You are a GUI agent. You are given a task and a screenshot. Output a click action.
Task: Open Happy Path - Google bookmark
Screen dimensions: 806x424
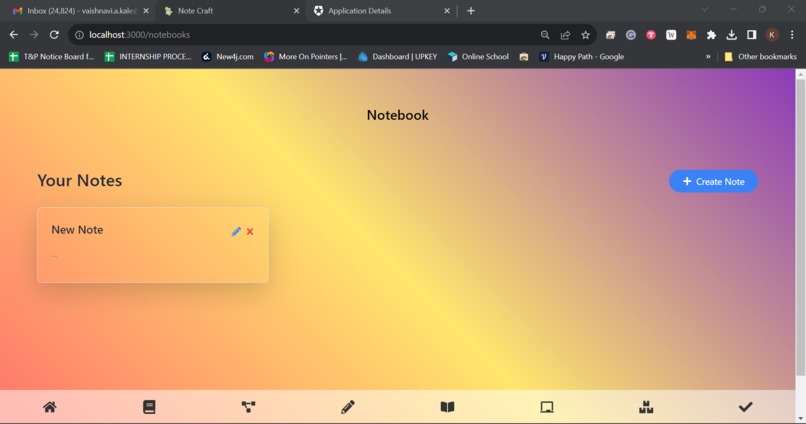point(581,57)
